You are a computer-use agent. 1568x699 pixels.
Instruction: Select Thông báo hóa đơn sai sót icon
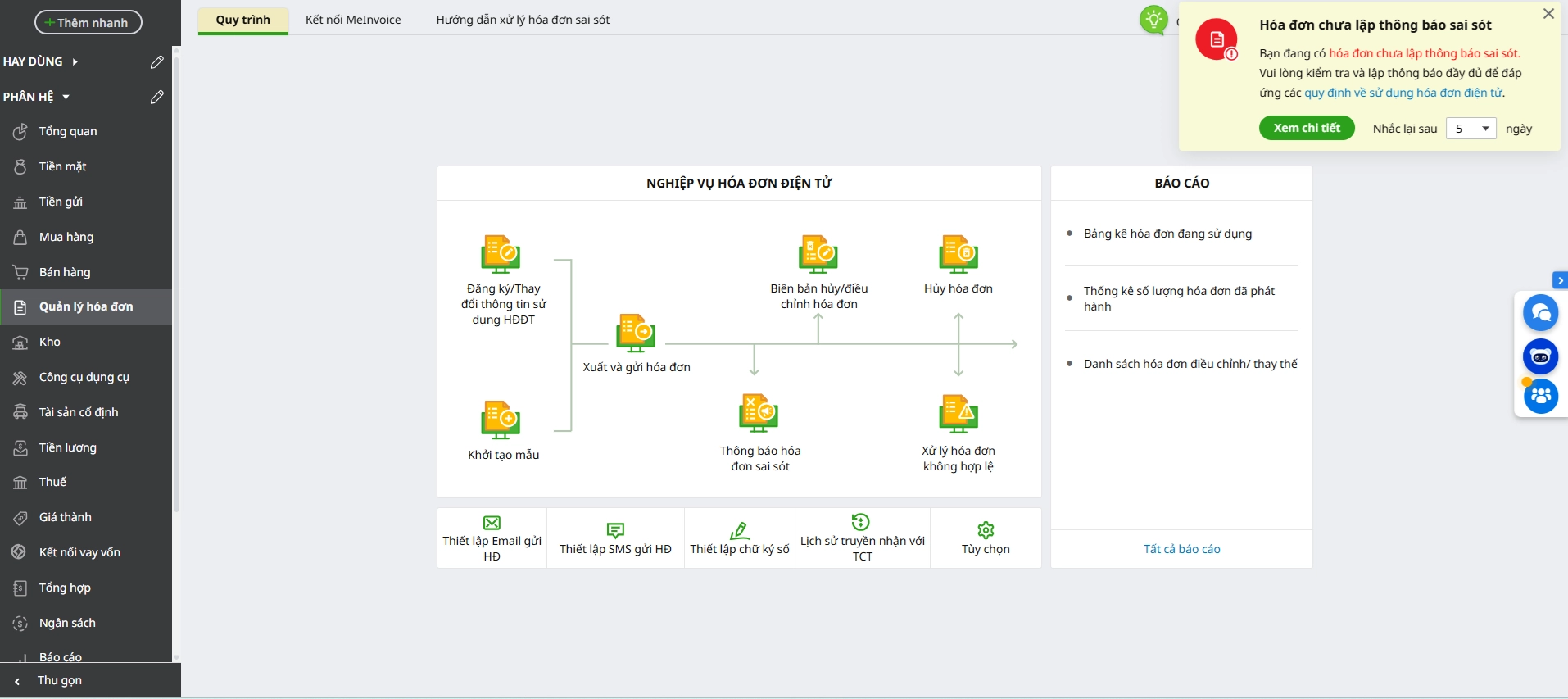tap(759, 413)
